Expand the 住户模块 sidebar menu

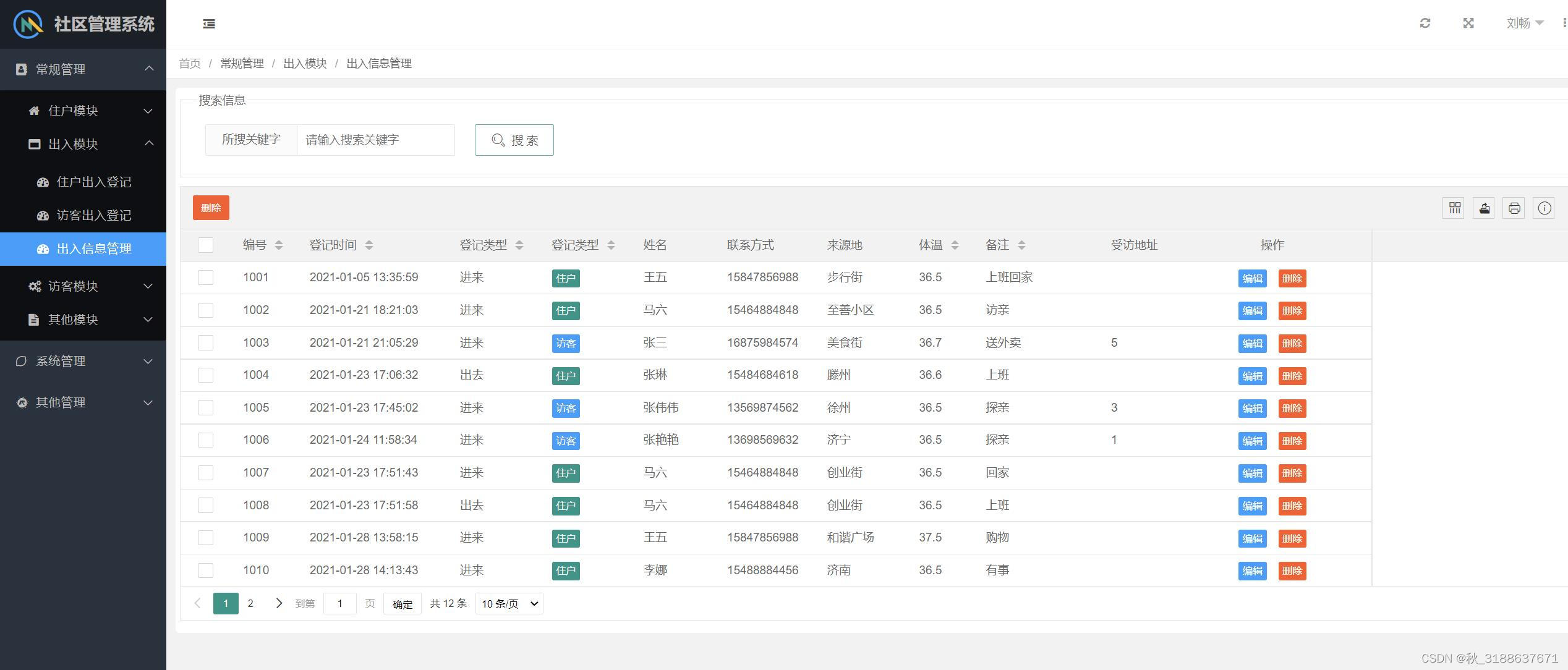[x=83, y=111]
